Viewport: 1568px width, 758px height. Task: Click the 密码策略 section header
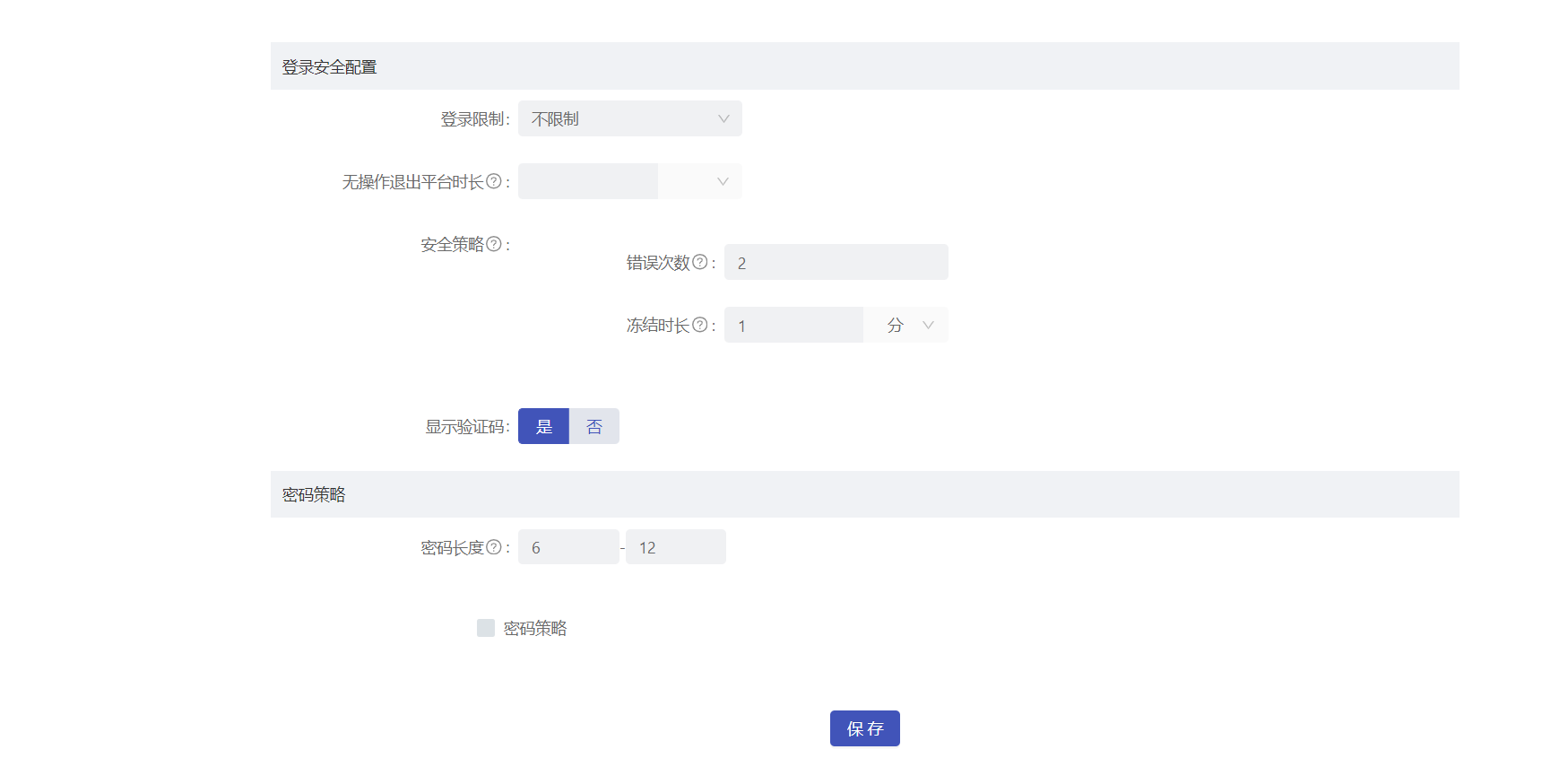(864, 494)
